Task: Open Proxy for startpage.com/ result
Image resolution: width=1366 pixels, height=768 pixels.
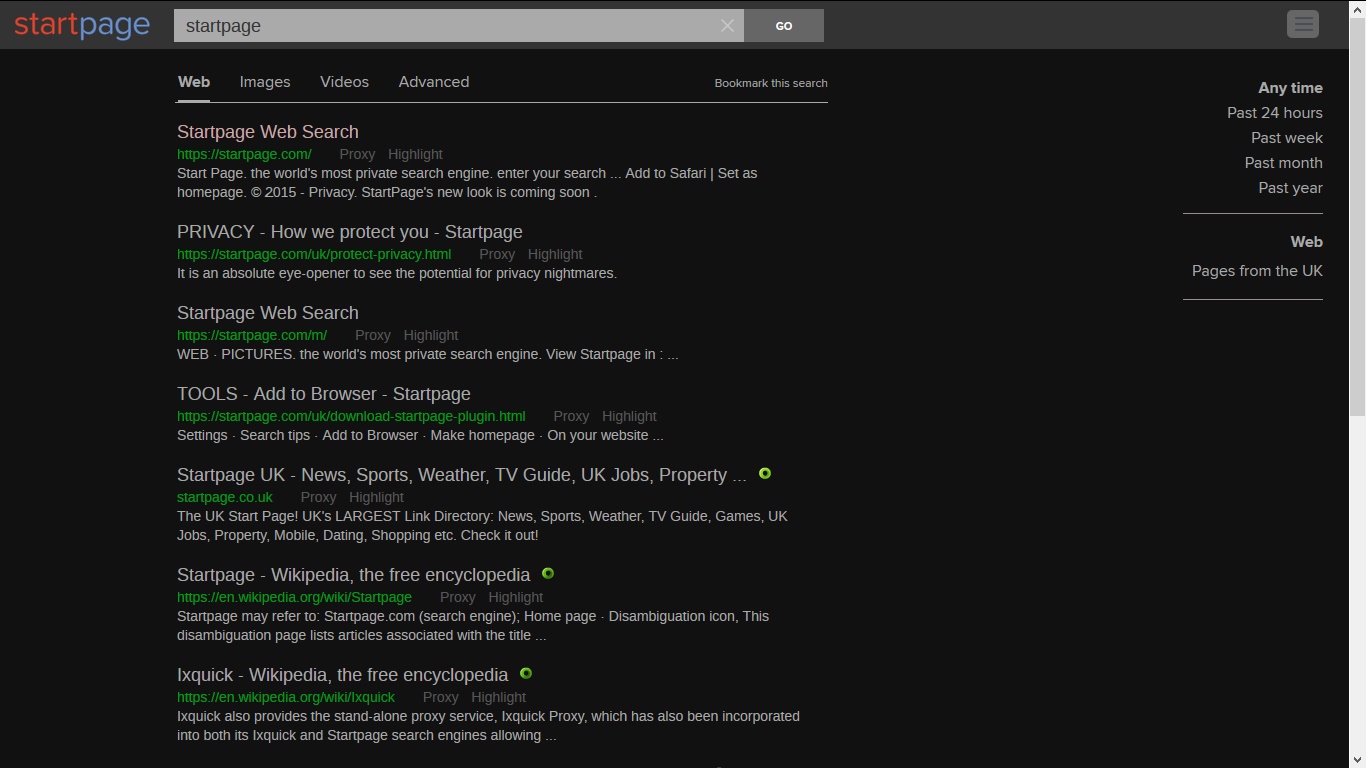Action: coord(357,154)
